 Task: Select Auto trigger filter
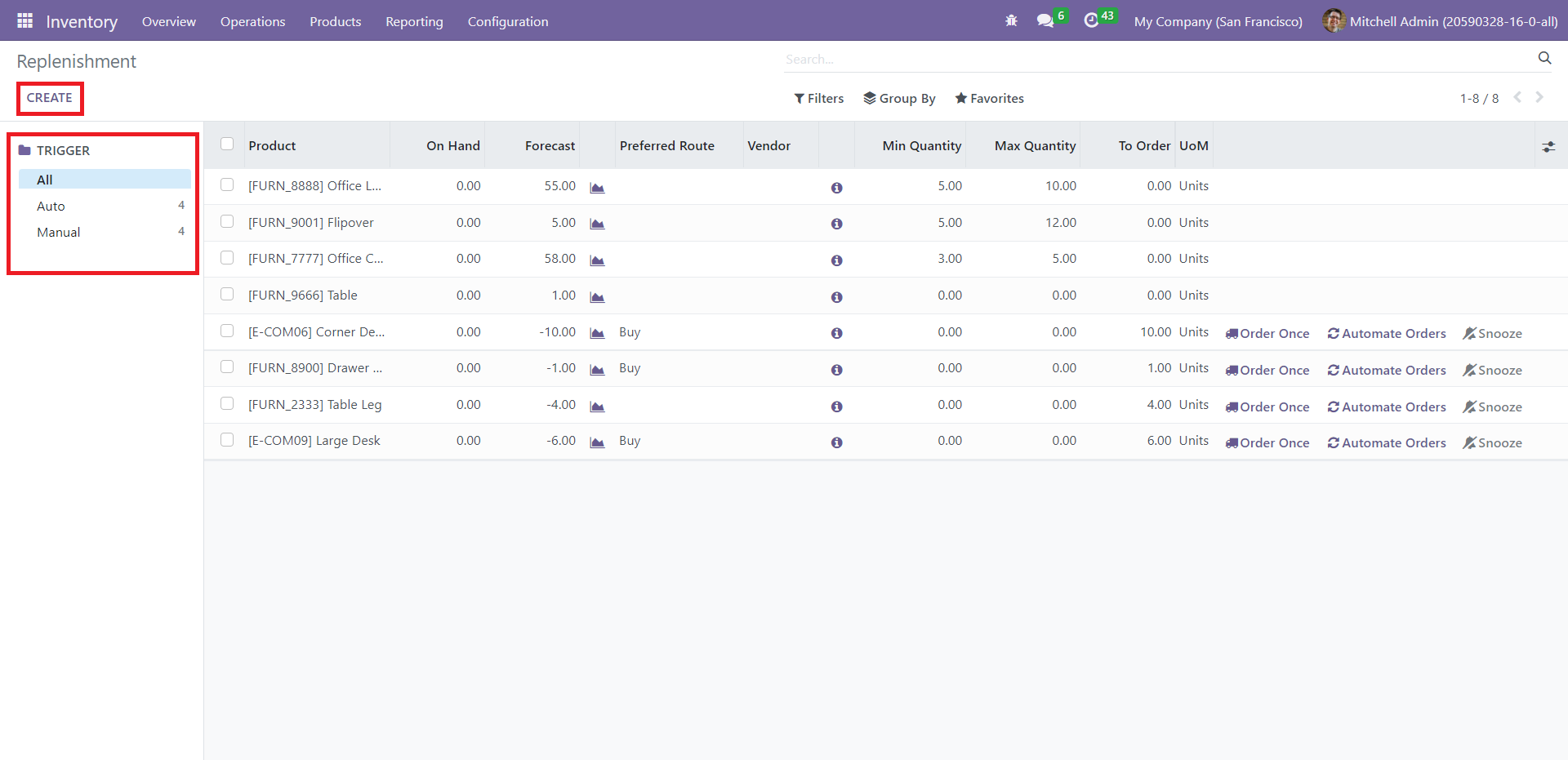105,206
